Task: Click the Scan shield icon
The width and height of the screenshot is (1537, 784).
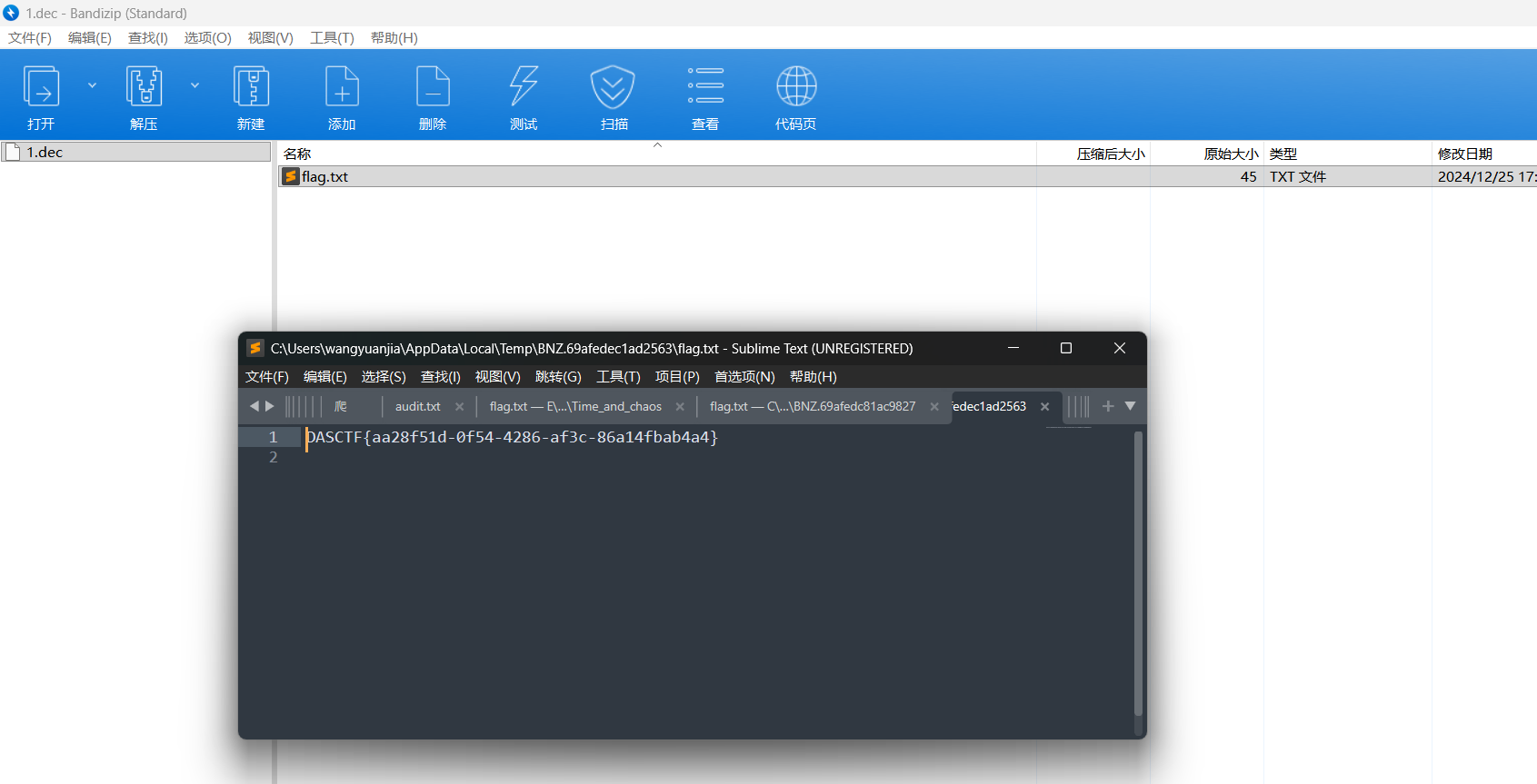Action: coord(614,87)
